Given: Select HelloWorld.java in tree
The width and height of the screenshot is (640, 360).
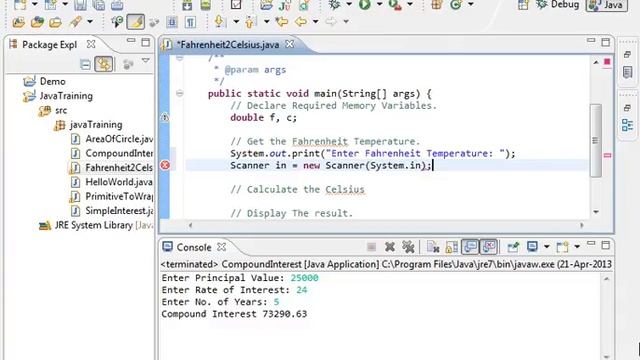Looking at the screenshot, I should (x=111, y=182).
